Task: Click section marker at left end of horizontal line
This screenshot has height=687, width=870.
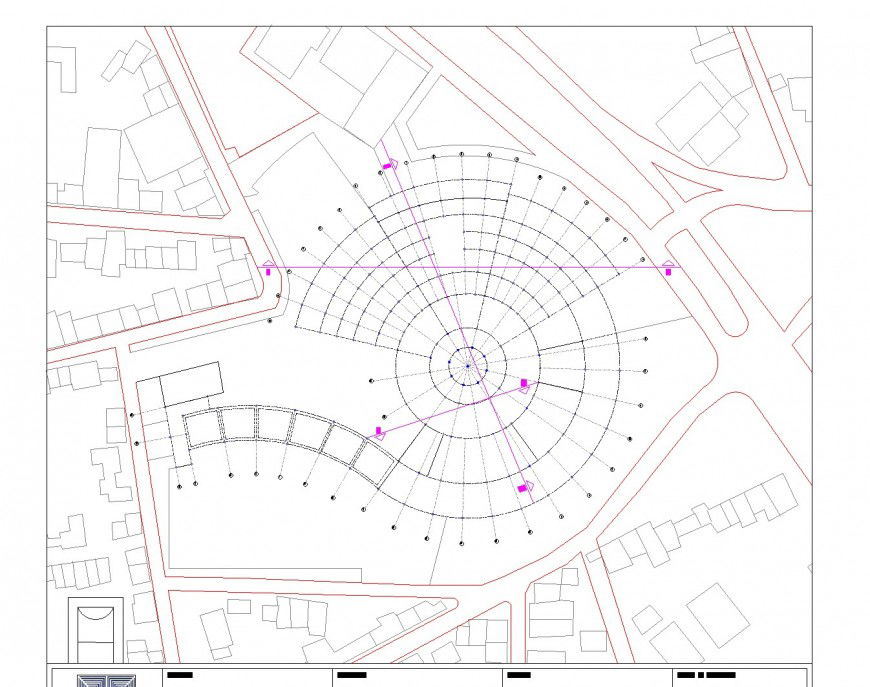Action: tap(268, 267)
